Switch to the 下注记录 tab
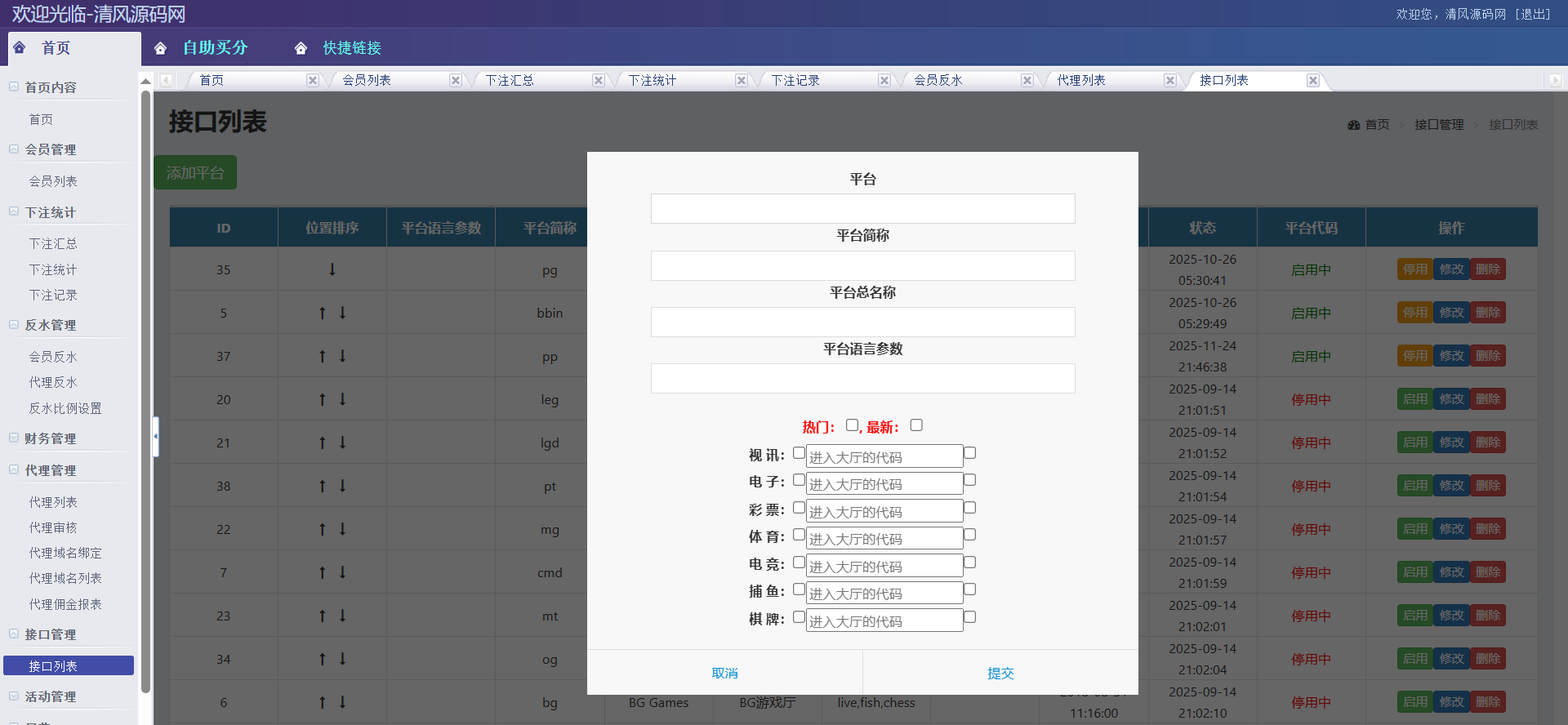1568x725 pixels. pyautogui.click(x=795, y=80)
